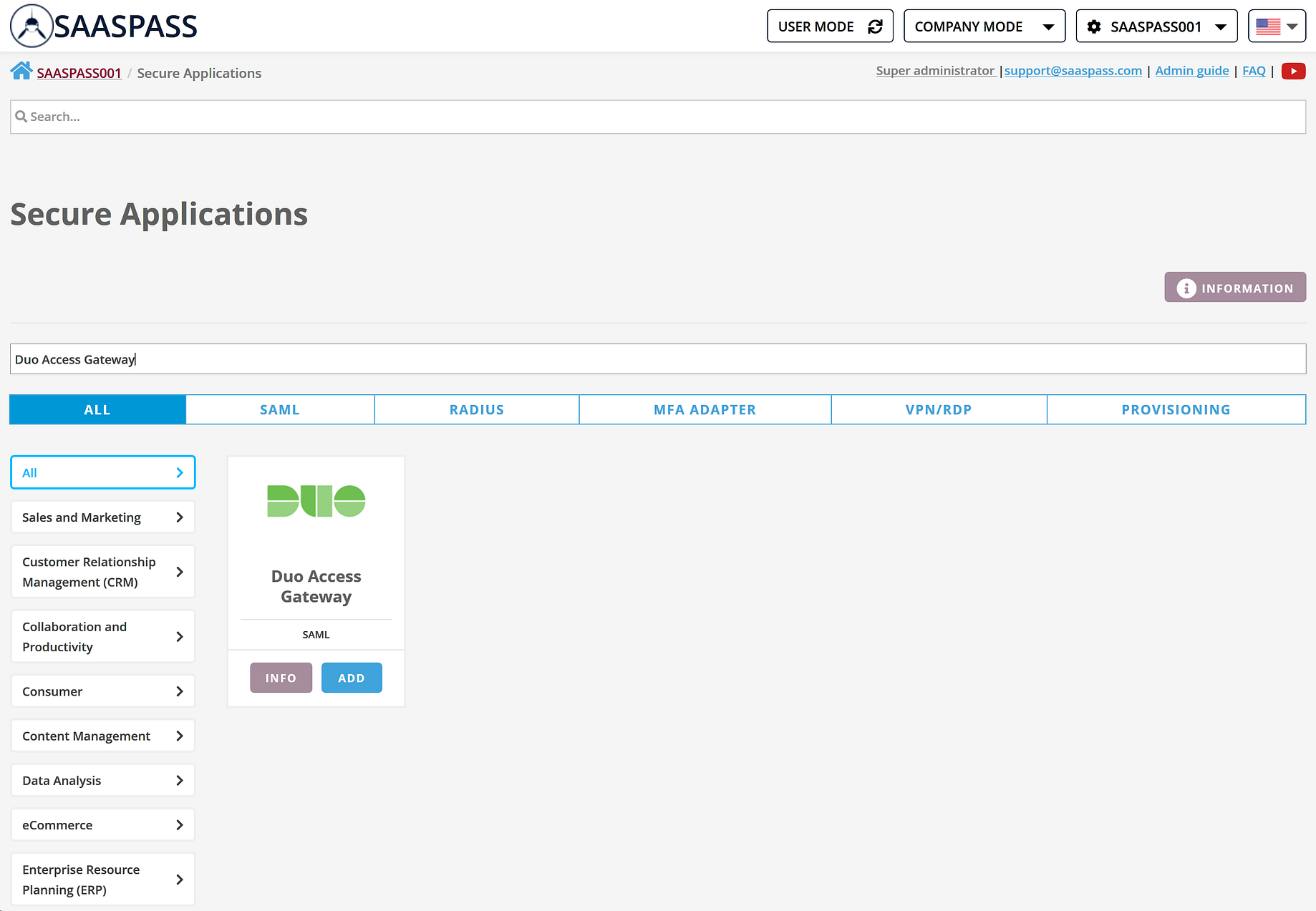The height and width of the screenshot is (911, 1316).
Task: Click the Duo Access Gateway card title
Action: (316, 586)
